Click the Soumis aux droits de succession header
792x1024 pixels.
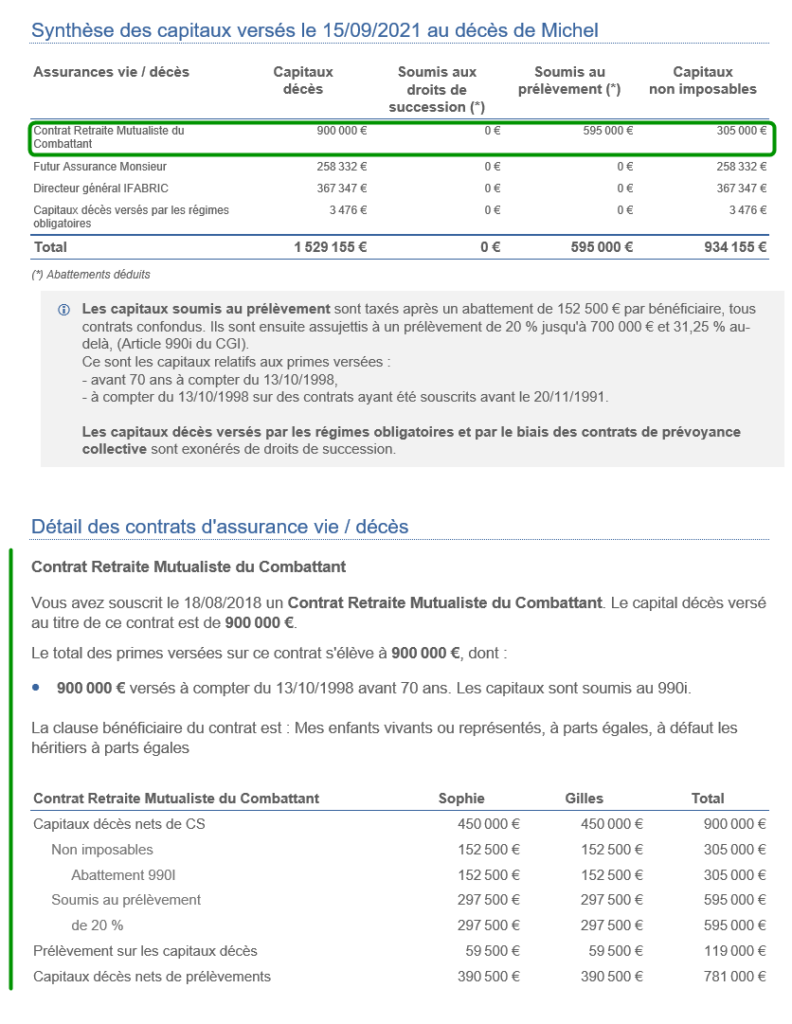click(x=436, y=89)
